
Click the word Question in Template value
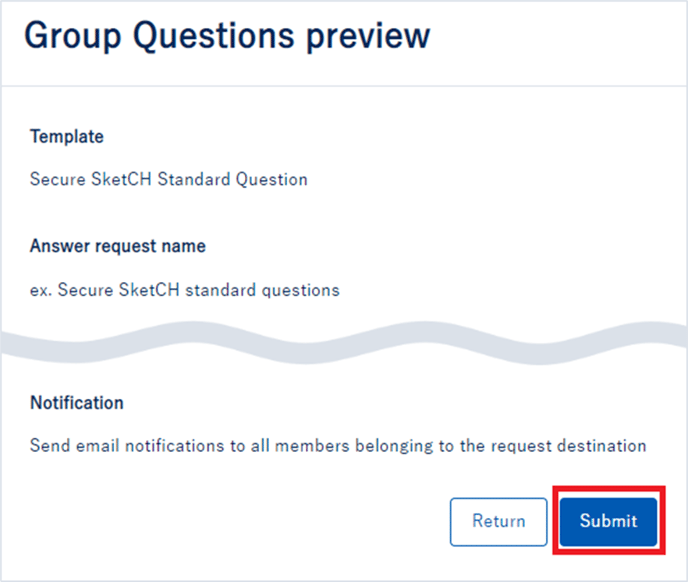[x=272, y=180]
